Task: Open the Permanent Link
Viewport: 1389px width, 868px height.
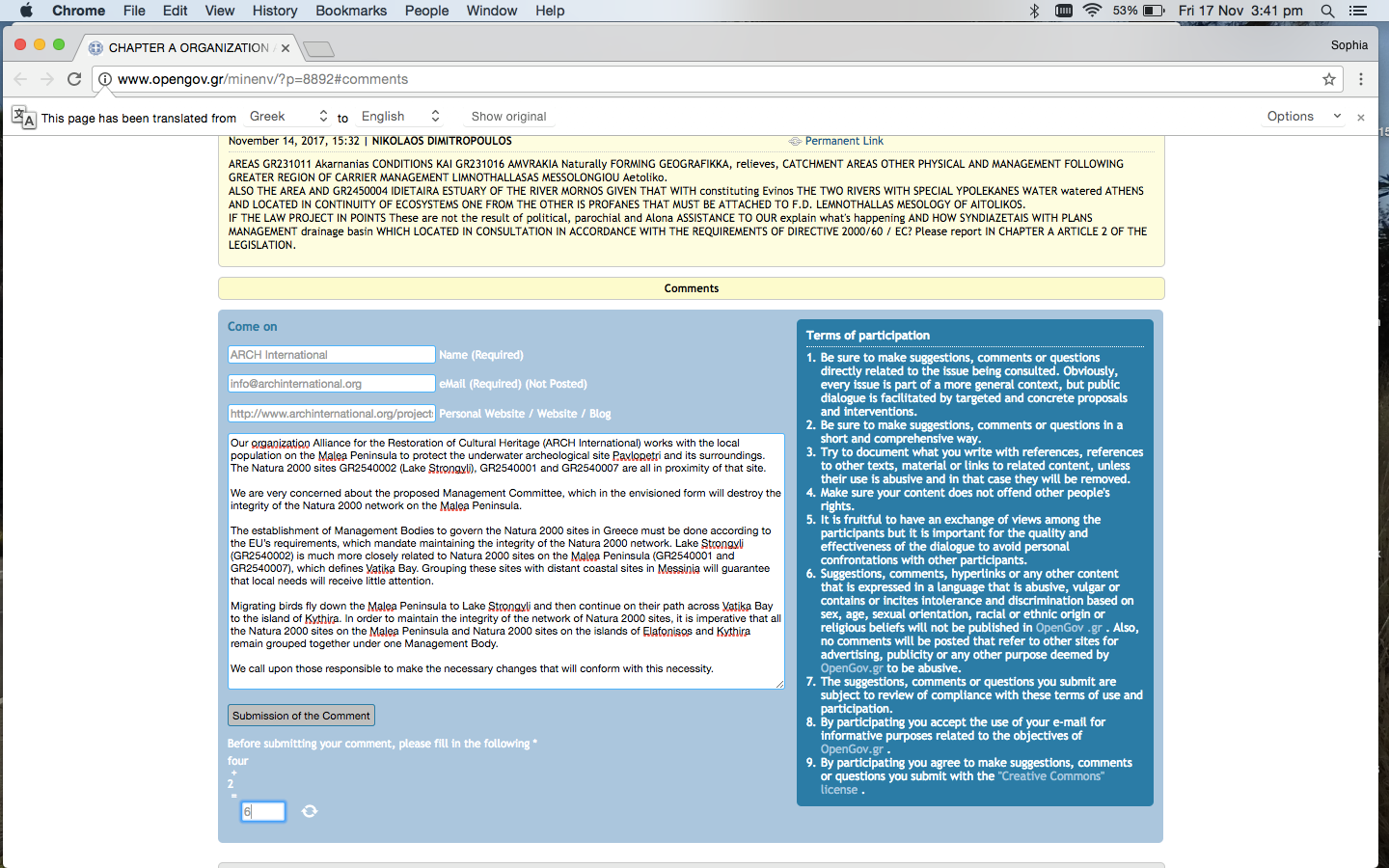Action: click(843, 141)
